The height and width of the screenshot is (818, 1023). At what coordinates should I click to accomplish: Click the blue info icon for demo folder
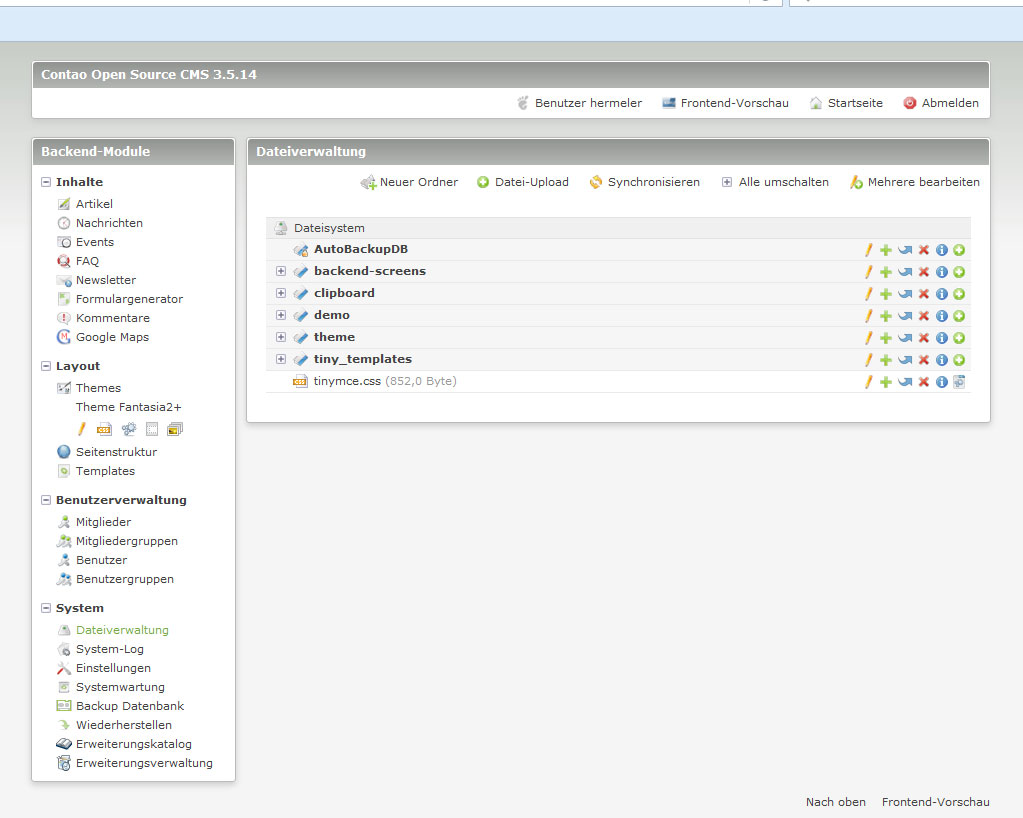point(941,316)
